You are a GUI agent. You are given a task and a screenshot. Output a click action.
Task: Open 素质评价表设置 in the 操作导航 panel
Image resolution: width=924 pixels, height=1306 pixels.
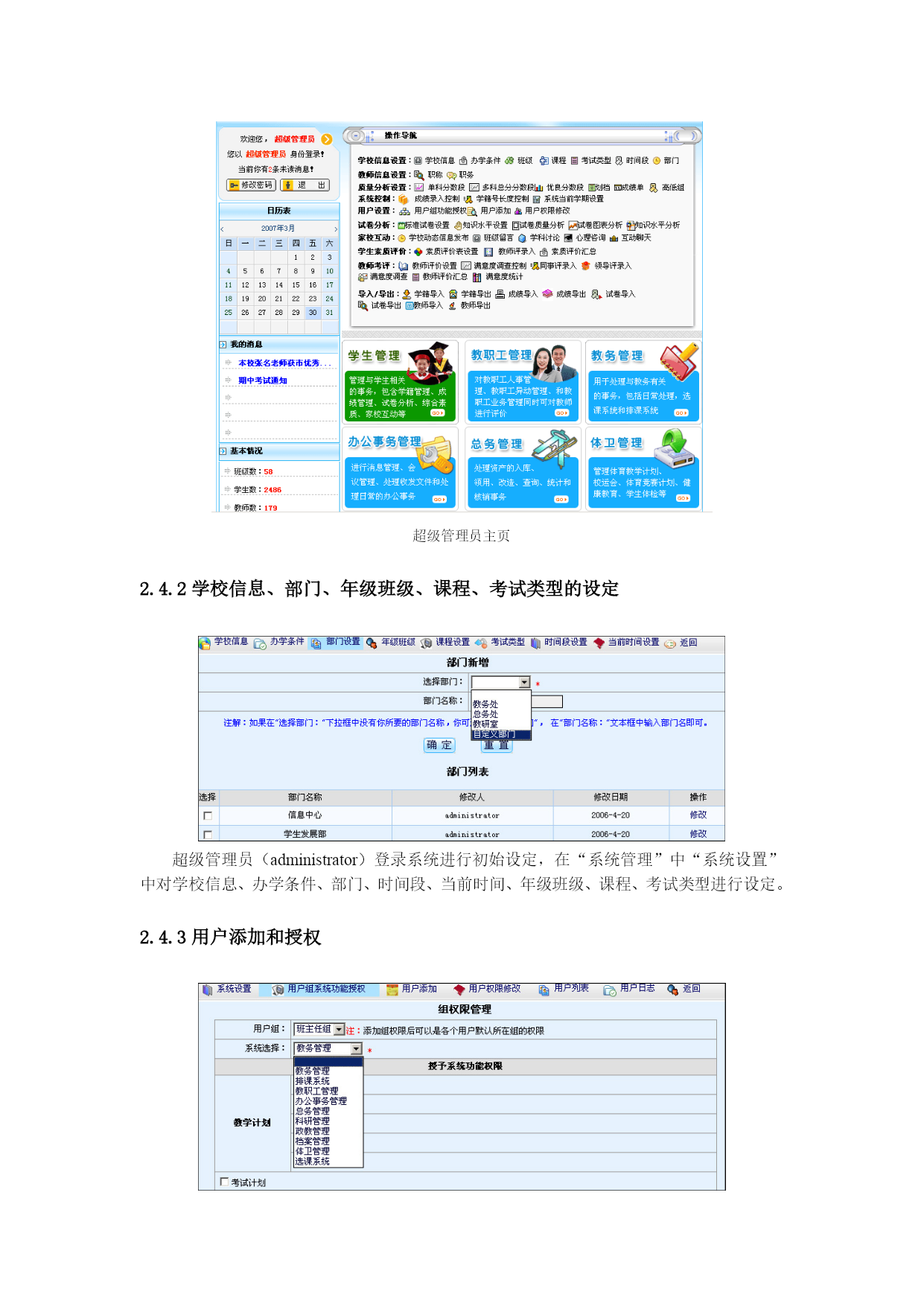point(452,252)
